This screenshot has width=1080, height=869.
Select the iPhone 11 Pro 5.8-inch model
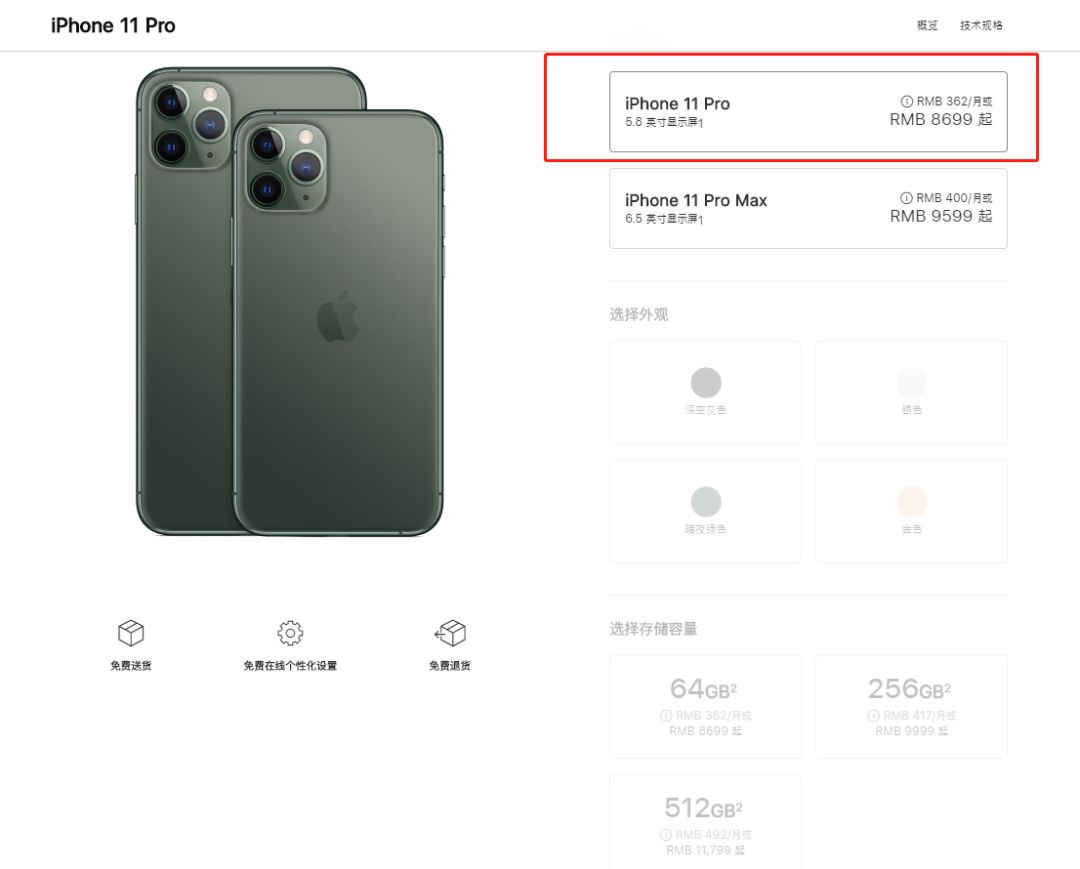click(x=808, y=112)
